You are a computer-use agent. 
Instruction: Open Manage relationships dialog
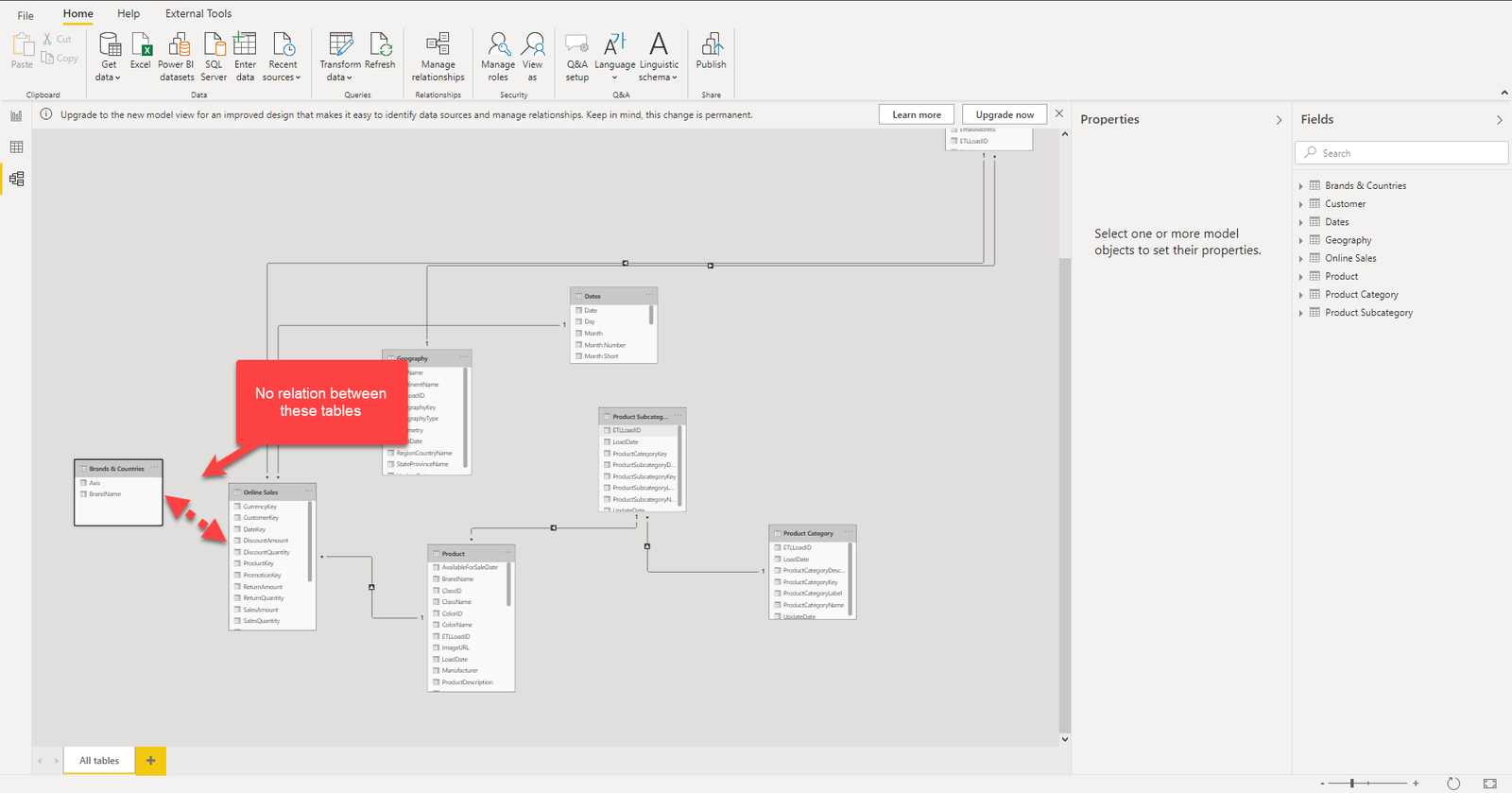pos(438,57)
